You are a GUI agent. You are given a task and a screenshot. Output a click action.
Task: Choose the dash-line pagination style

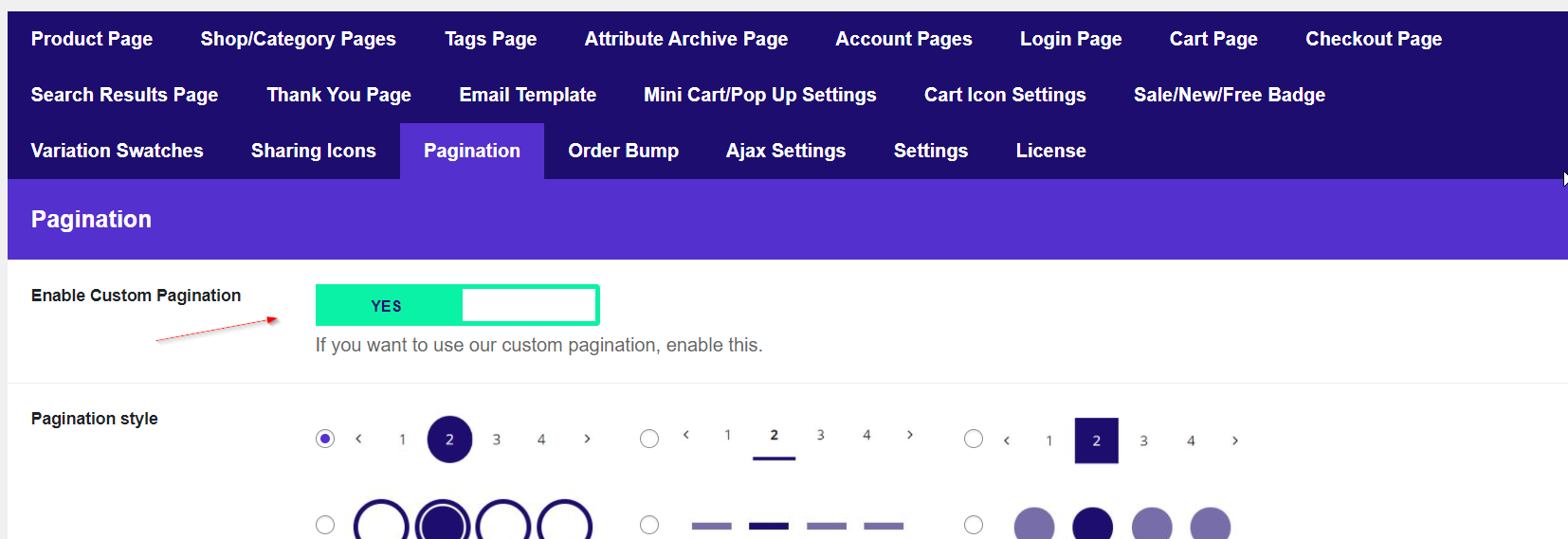tap(649, 525)
